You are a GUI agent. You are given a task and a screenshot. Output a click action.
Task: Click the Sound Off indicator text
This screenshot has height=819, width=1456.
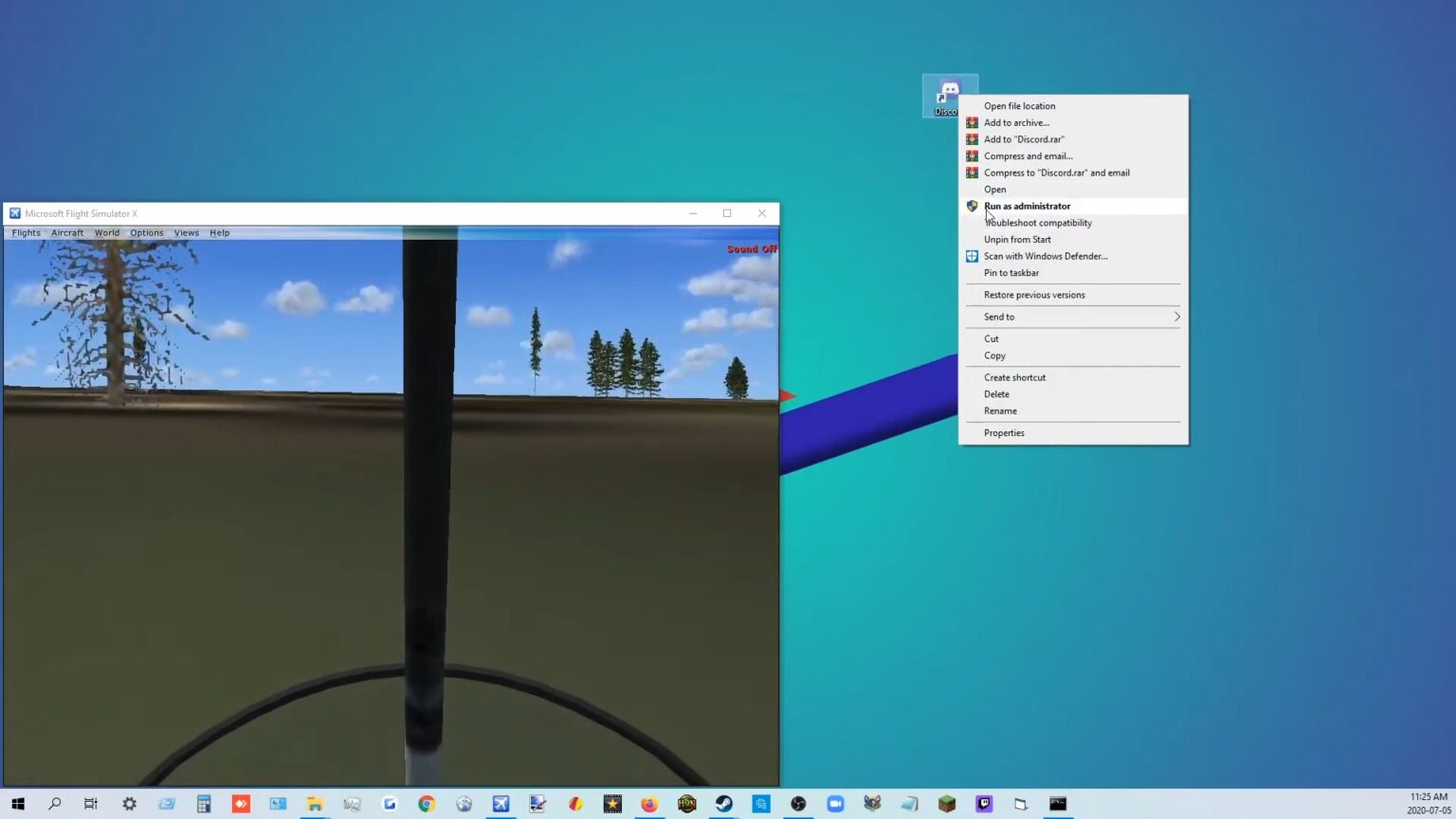pos(751,249)
